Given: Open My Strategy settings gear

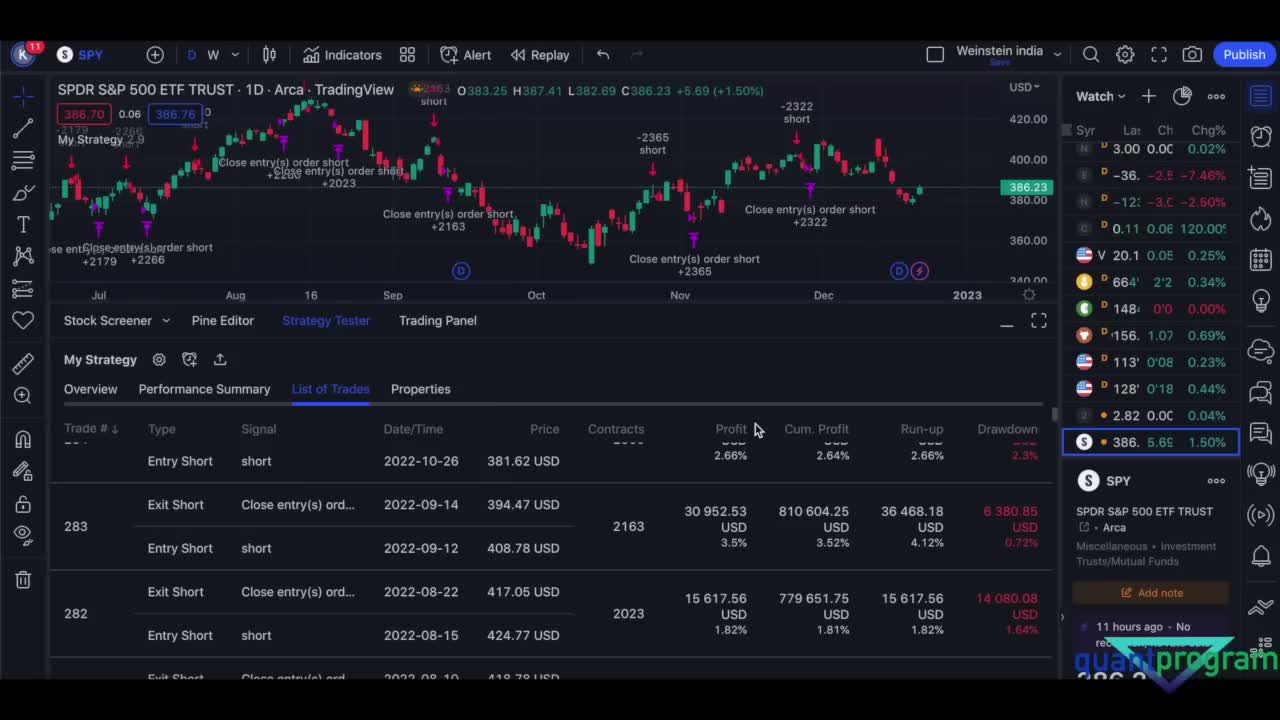Looking at the screenshot, I should pos(159,360).
